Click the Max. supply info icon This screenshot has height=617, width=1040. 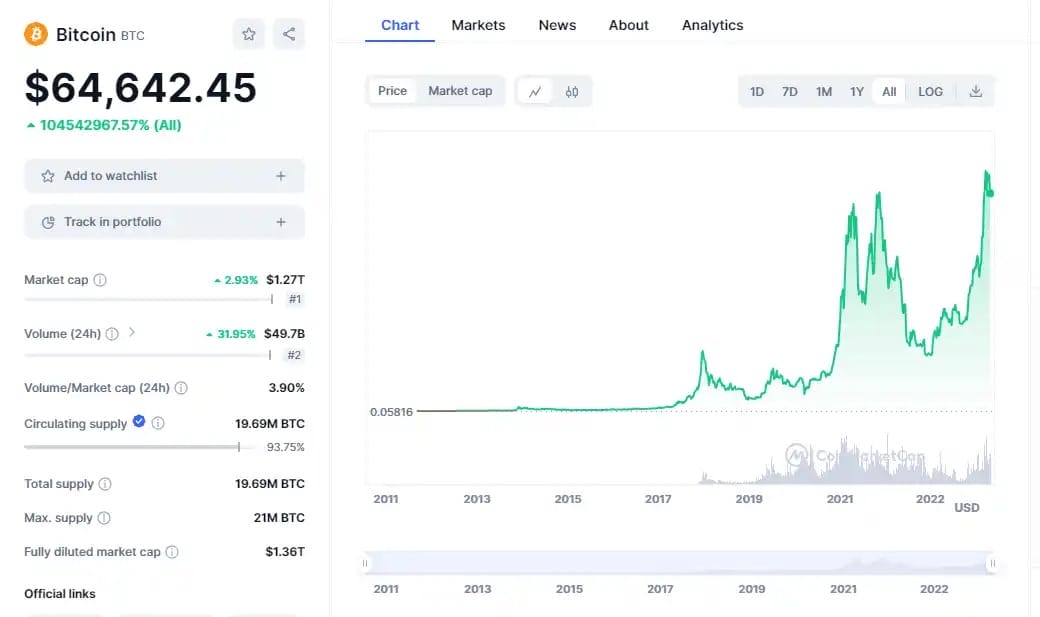point(101,518)
